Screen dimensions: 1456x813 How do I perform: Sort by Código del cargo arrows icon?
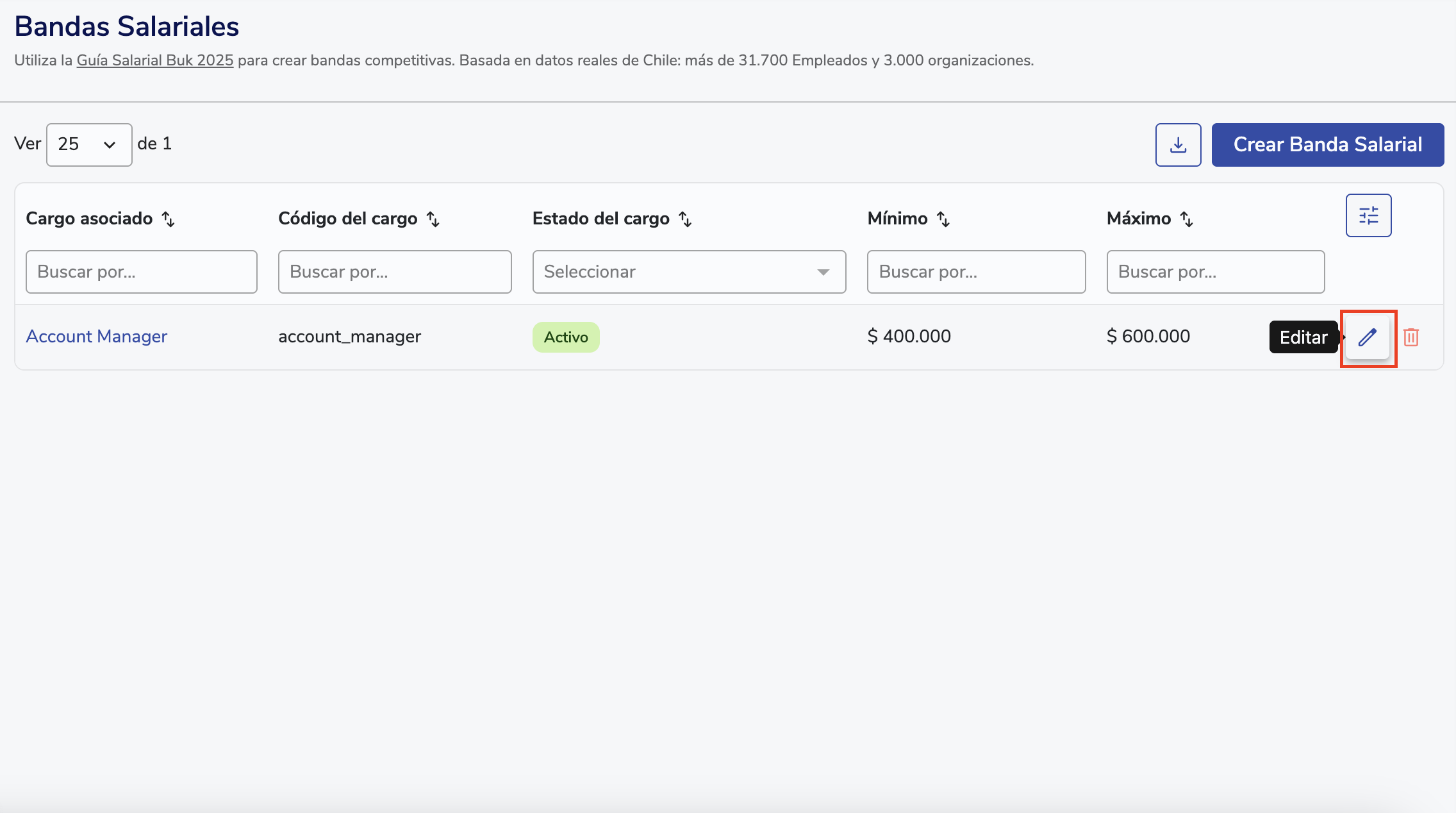pos(433,219)
